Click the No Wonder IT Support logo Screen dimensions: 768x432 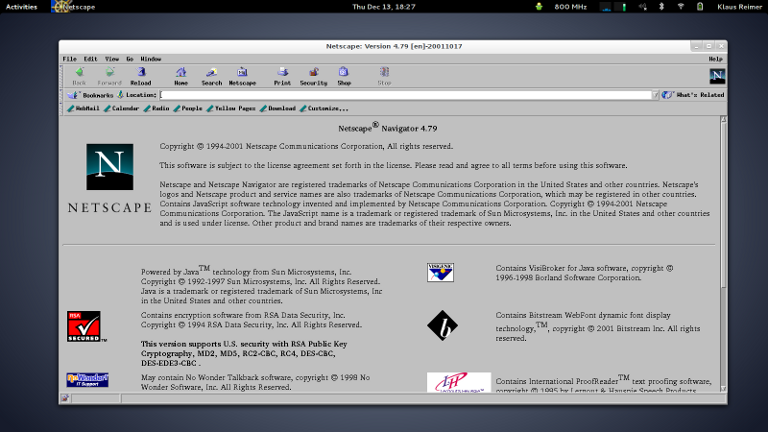point(87,380)
